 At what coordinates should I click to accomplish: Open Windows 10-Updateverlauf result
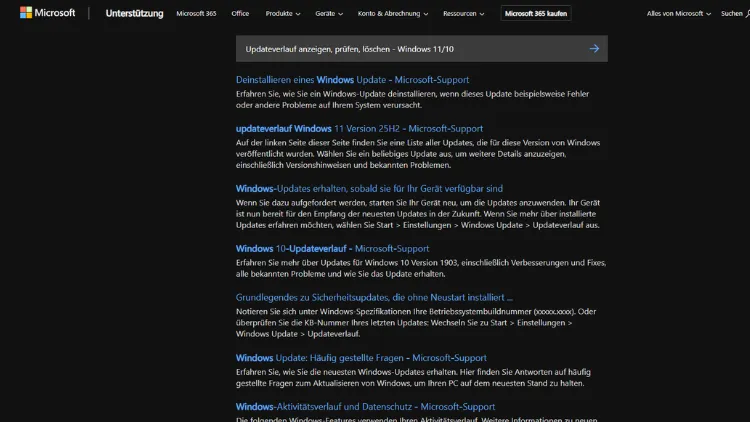[332, 249]
